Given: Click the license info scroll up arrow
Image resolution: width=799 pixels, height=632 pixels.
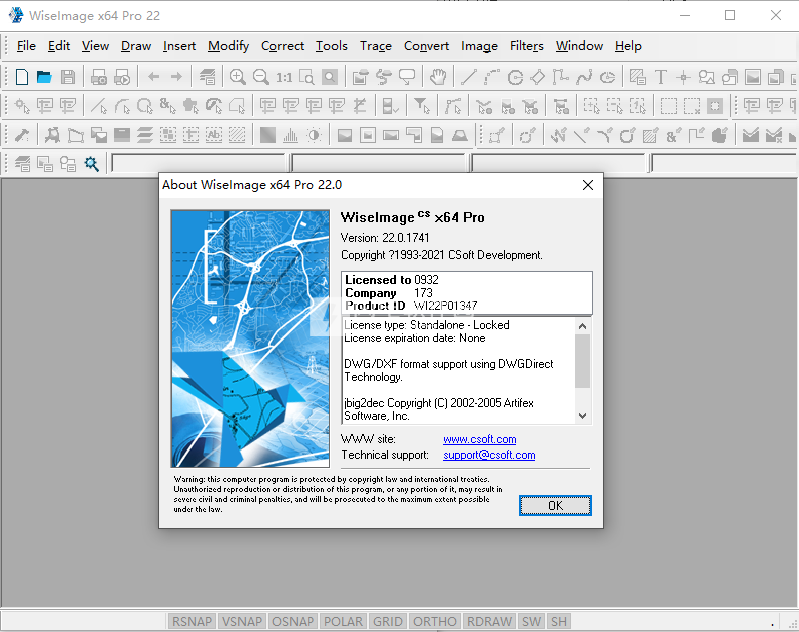Looking at the screenshot, I should (582, 326).
